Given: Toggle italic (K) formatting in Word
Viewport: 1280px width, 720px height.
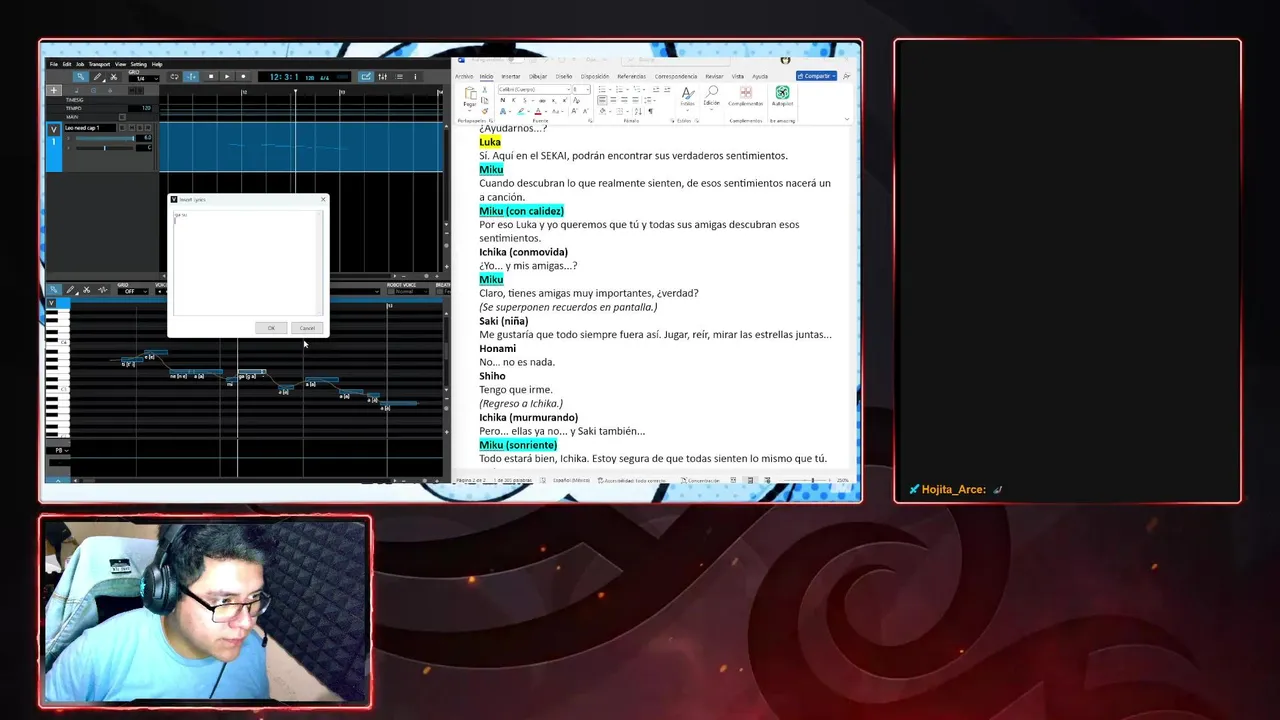Looking at the screenshot, I should click(514, 100).
